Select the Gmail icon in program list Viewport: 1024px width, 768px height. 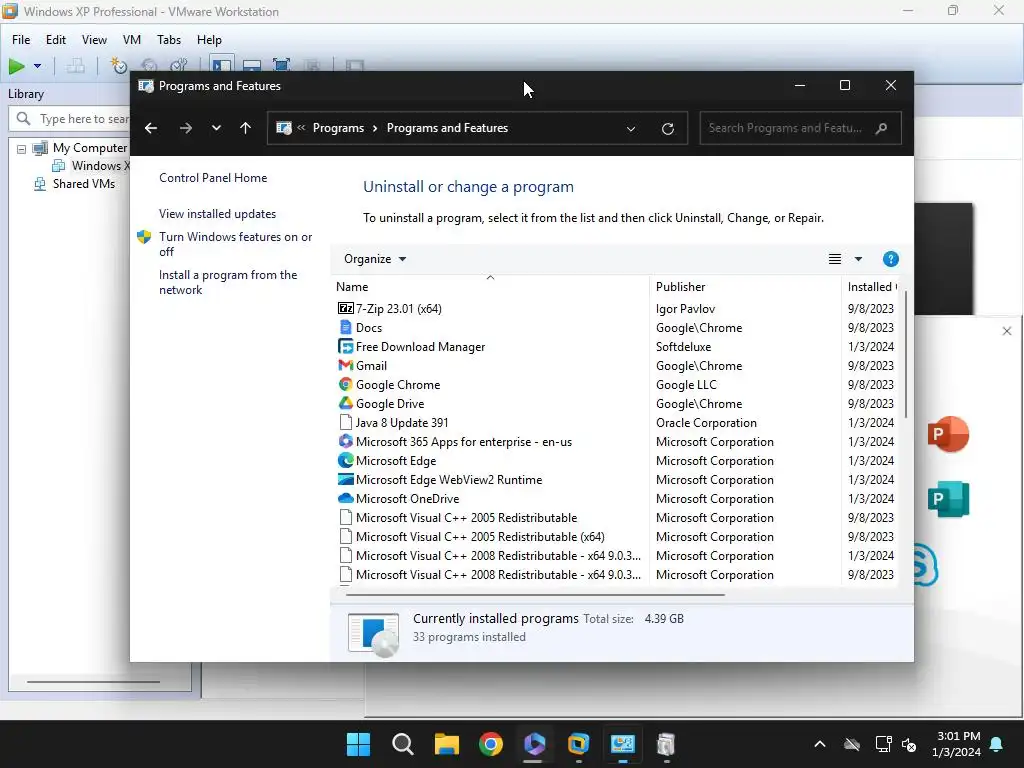click(x=345, y=365)
